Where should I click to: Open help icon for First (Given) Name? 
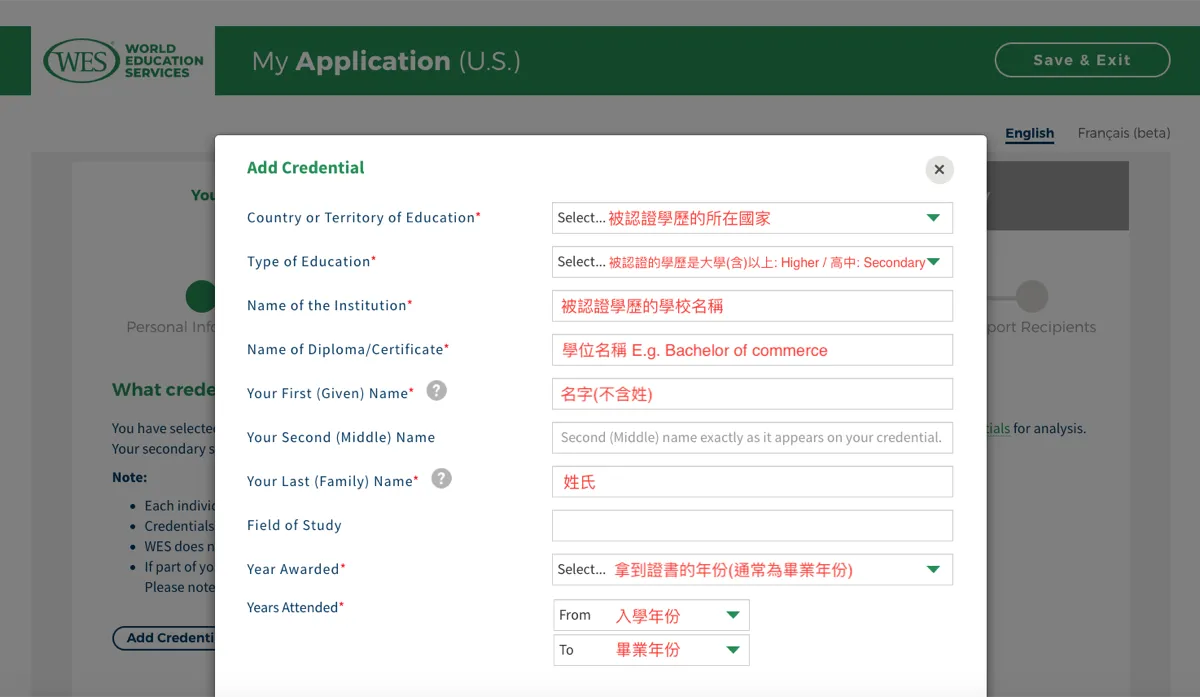[x=436, y=391]
